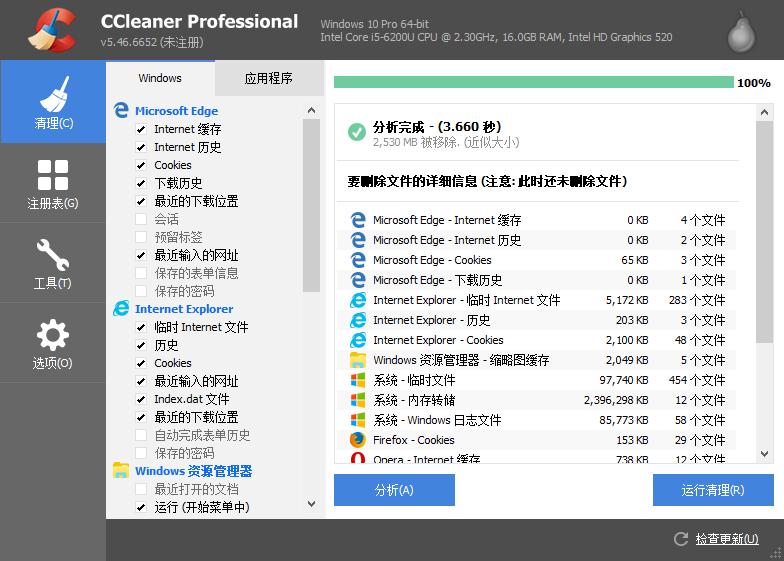Collapse the Microsoft Edge category heading

coord(176,110)
